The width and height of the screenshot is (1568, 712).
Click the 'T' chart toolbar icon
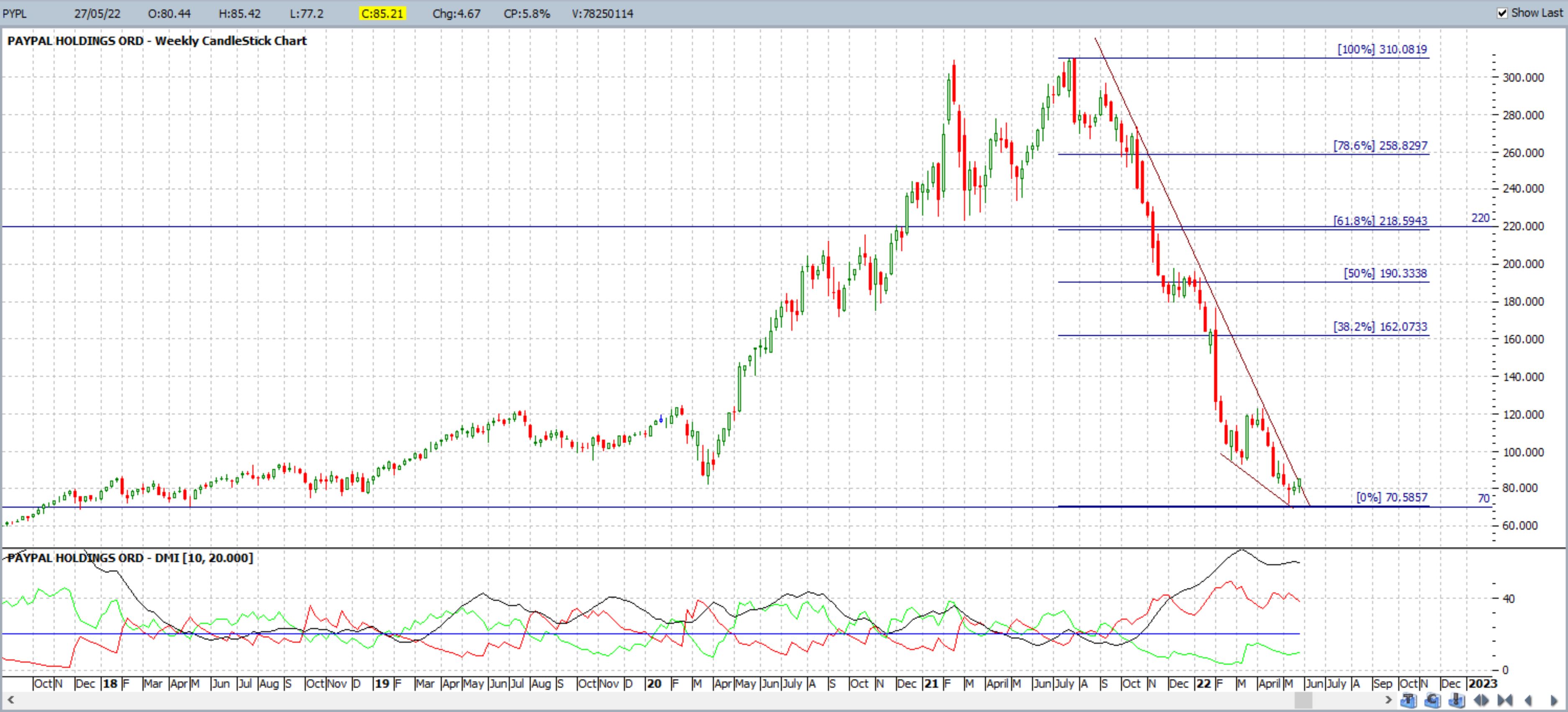1409,700
